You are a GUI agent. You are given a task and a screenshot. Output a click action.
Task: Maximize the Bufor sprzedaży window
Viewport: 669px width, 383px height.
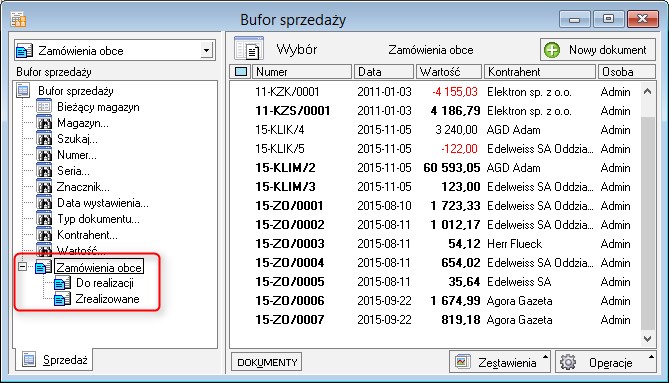click(608, 19)
